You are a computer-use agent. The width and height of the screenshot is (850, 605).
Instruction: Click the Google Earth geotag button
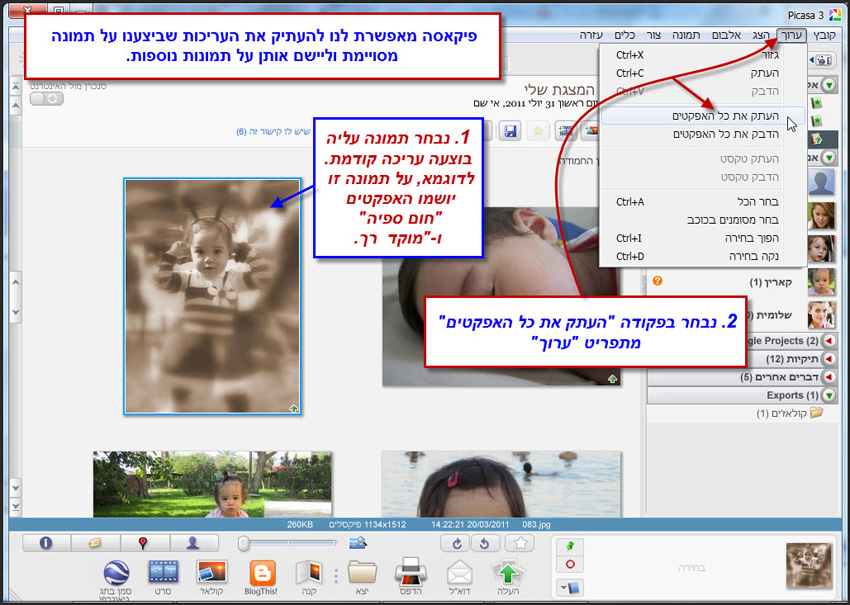coord(116,579)
